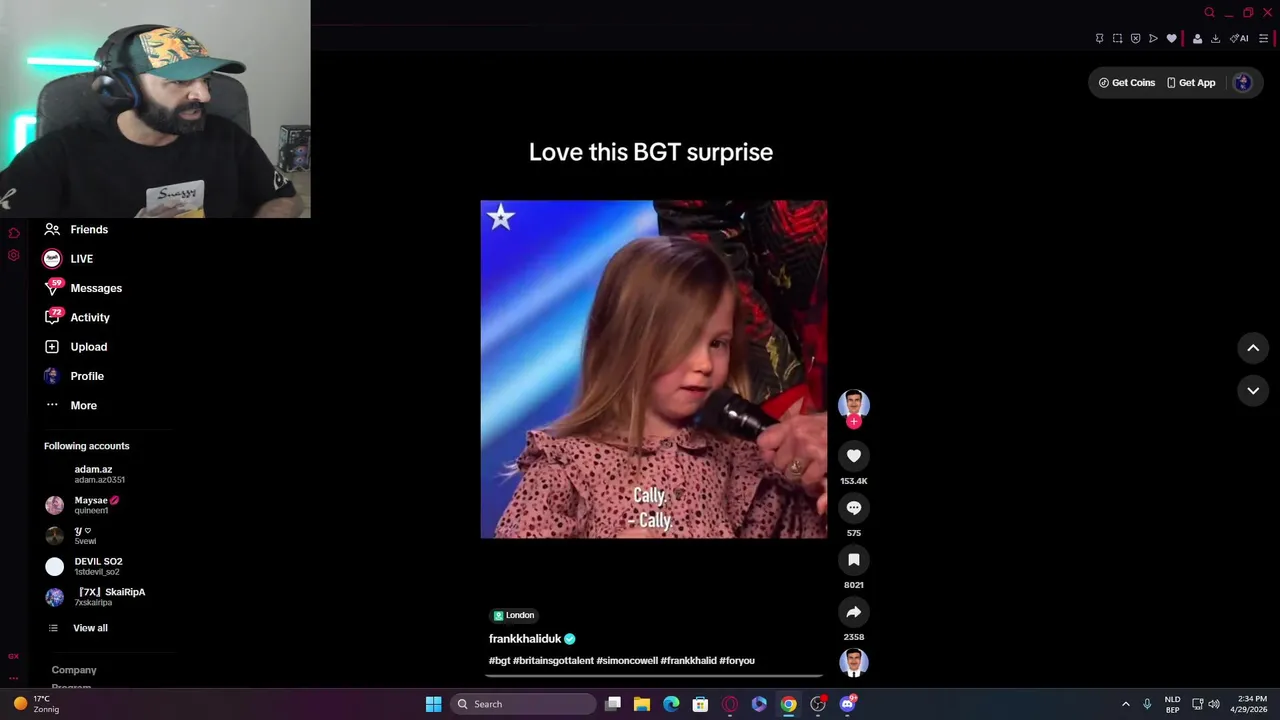1280x720 pixels.
Task: Click the #foryou hashtag
Action: click(737, 661)
